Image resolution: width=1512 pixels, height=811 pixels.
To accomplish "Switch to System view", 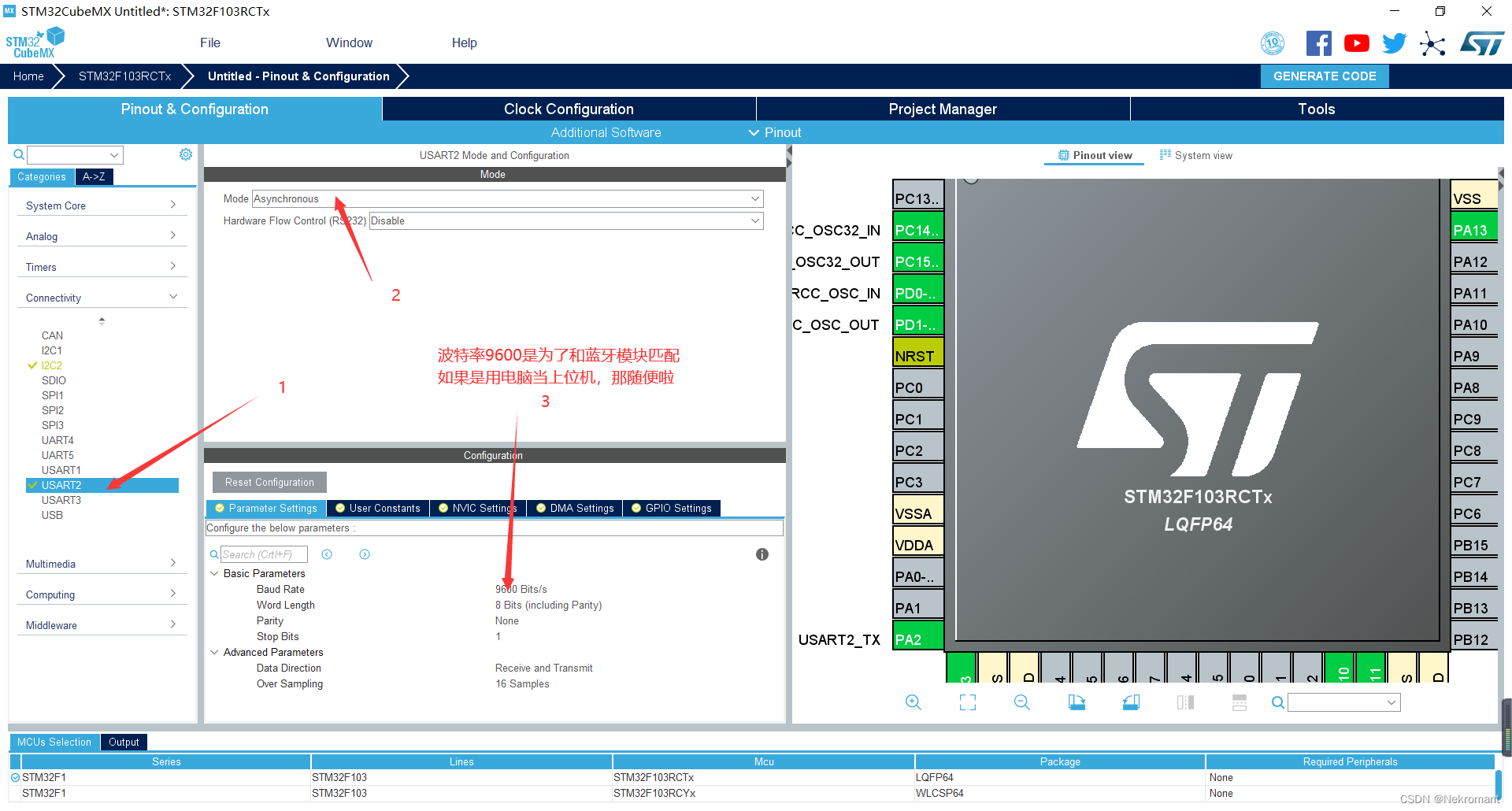I will [1195, 155].
